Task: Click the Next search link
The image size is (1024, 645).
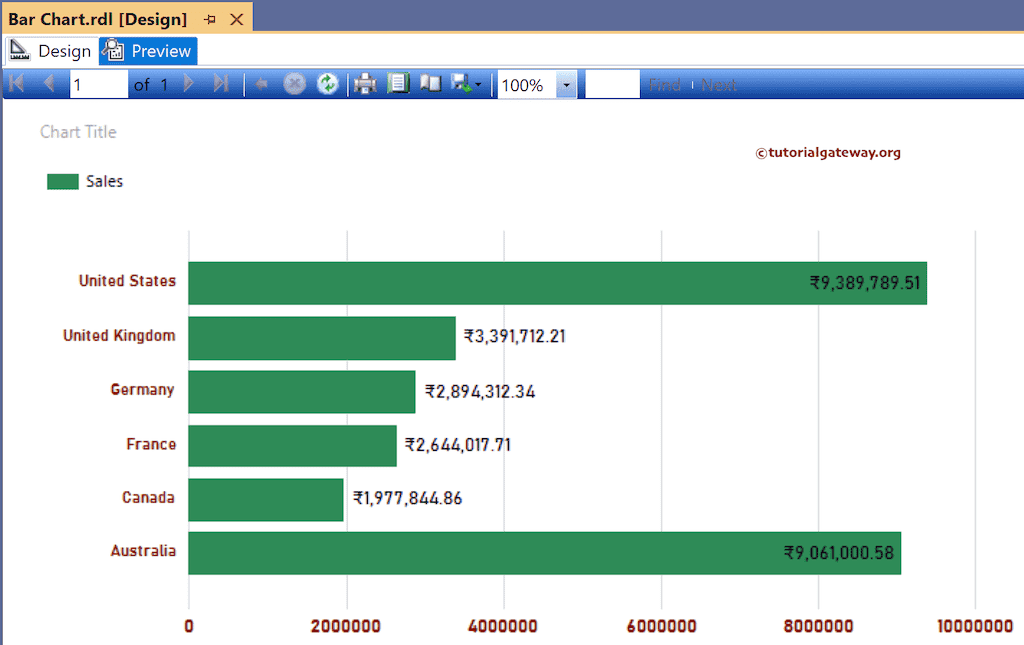Action: point(719,84)
